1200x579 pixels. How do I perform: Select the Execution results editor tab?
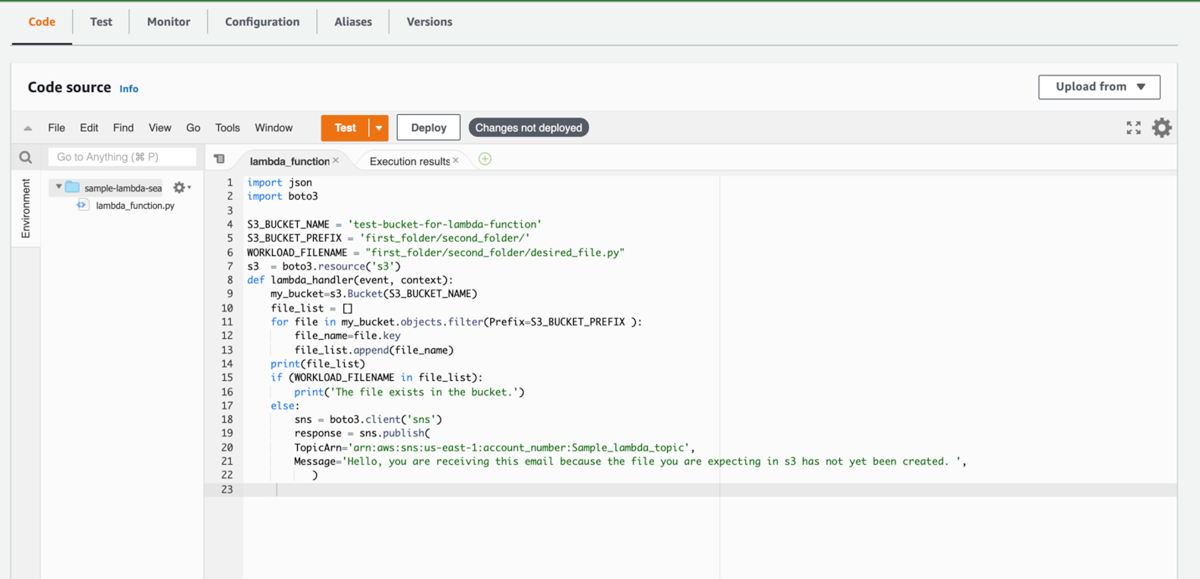click(x=409, y=160)
